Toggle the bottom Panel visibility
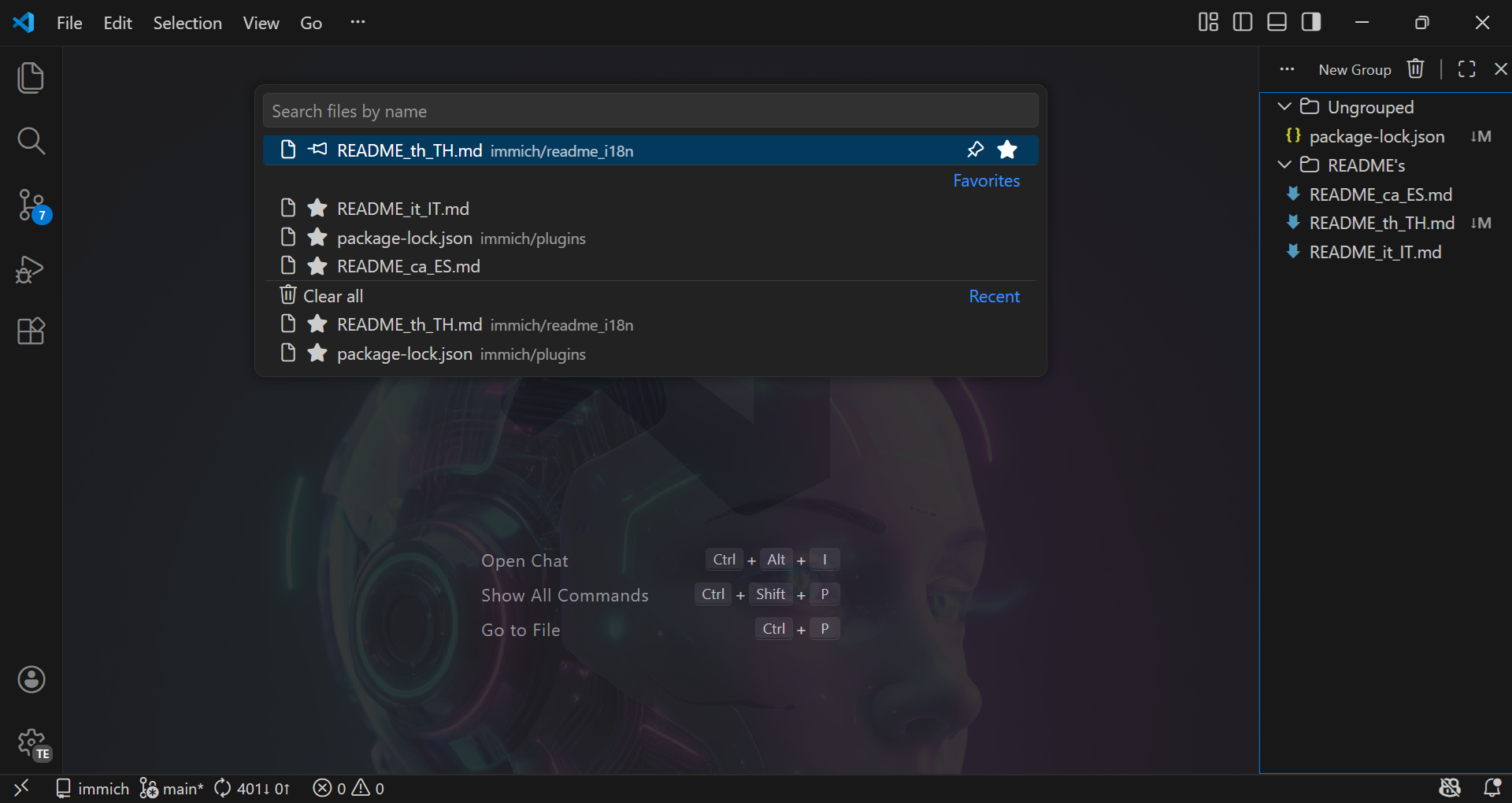The height and width of the screenshot is (803, 1512). pyautogui.click(x=1277, y=22)
